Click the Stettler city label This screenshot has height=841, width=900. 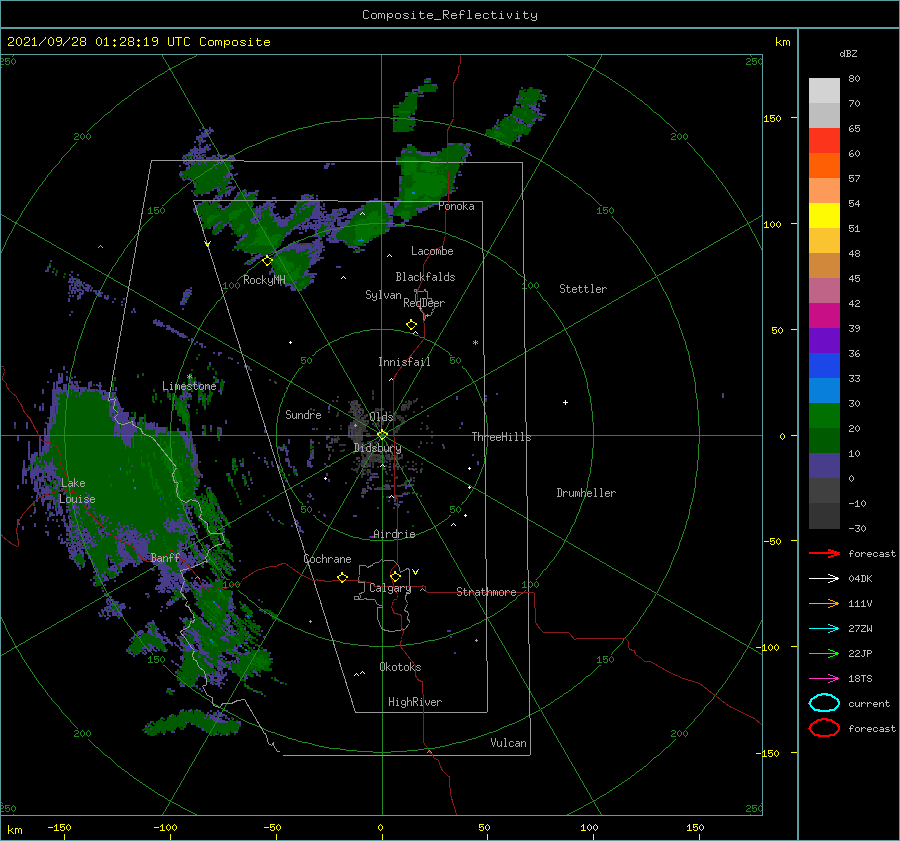pyautogui.click(x=583, y=289)
